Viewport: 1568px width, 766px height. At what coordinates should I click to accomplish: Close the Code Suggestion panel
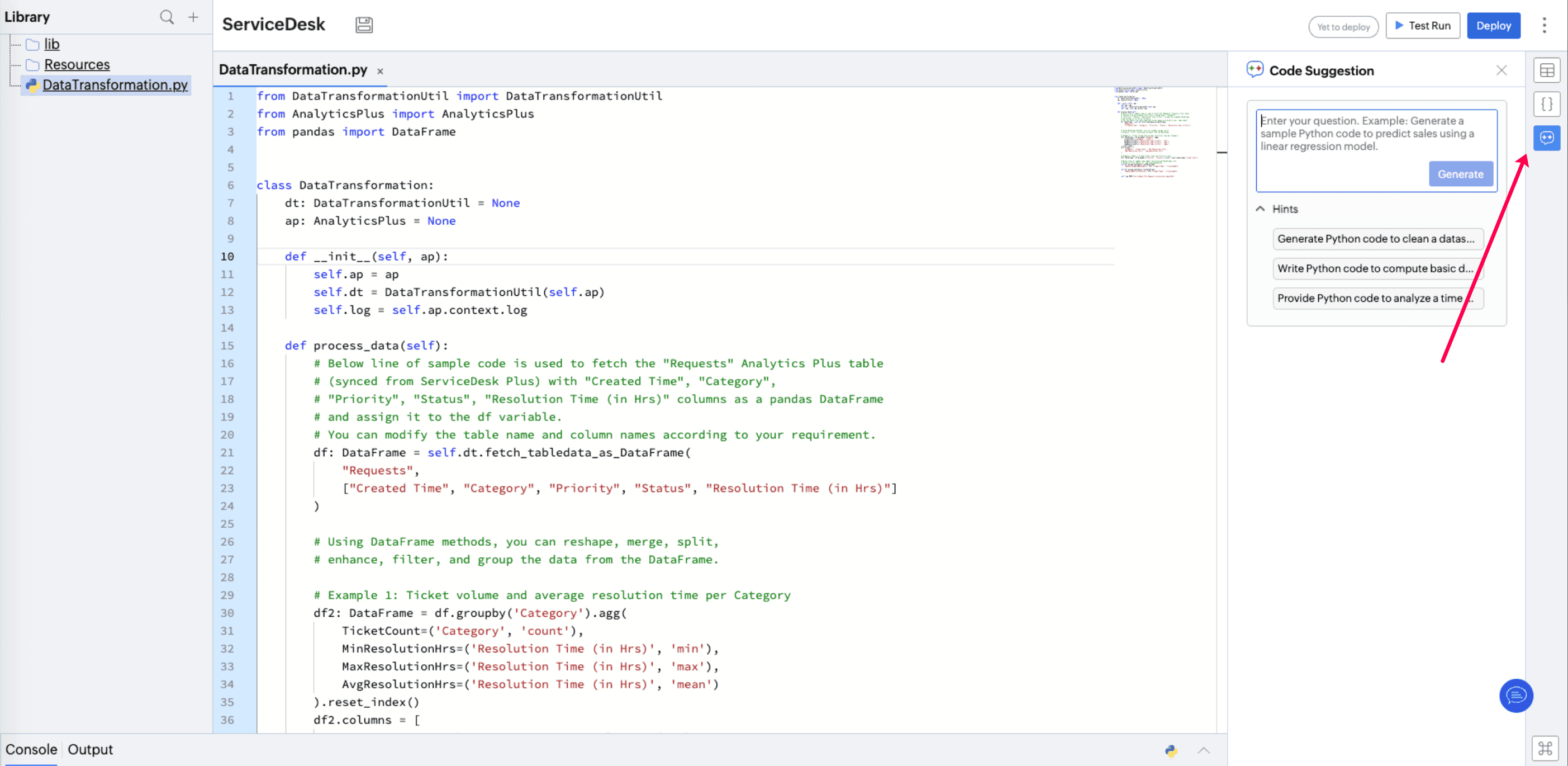[x=1501, y=70]
